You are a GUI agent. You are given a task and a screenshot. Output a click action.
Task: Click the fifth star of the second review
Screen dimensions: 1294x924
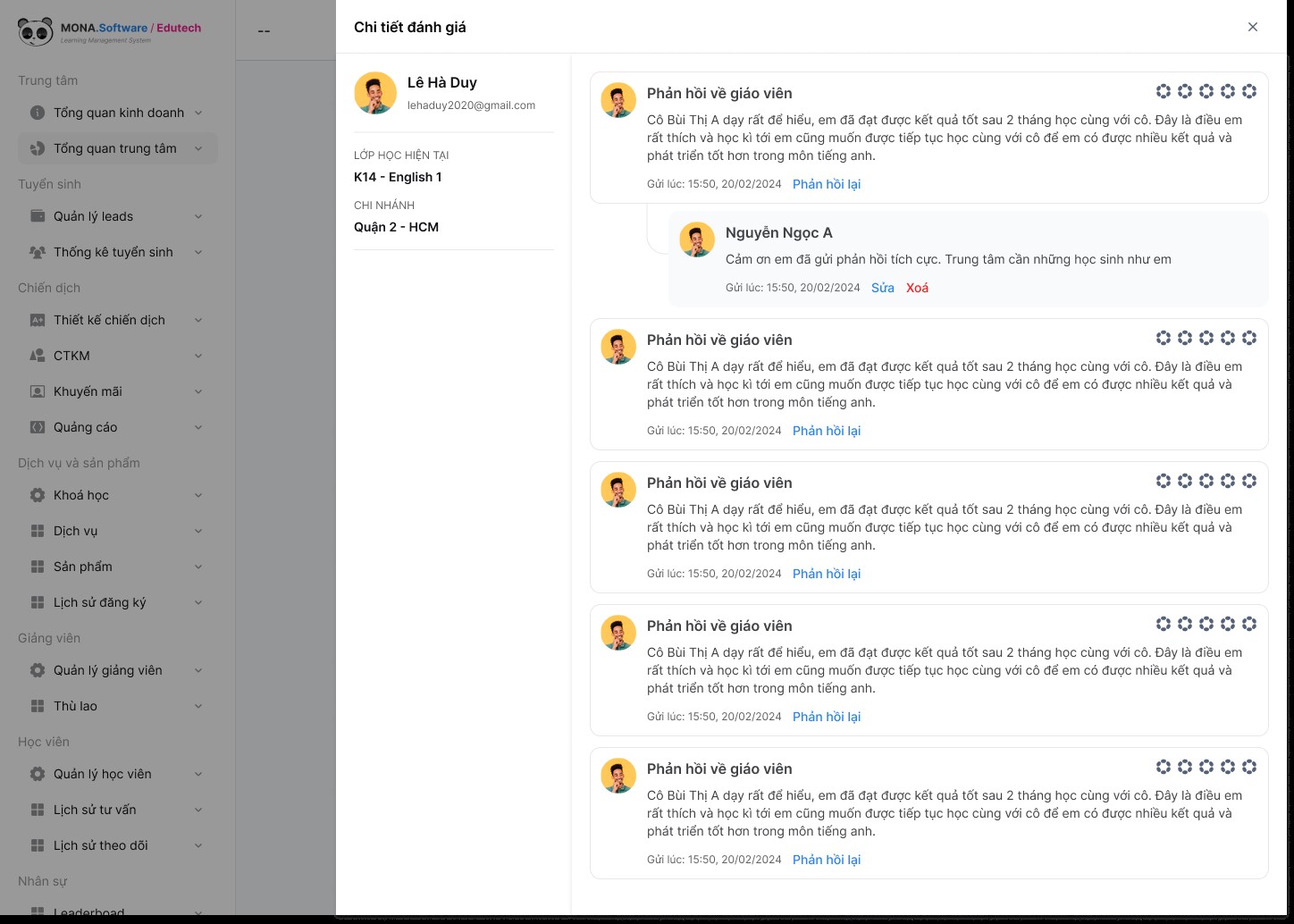[1249, 338]
